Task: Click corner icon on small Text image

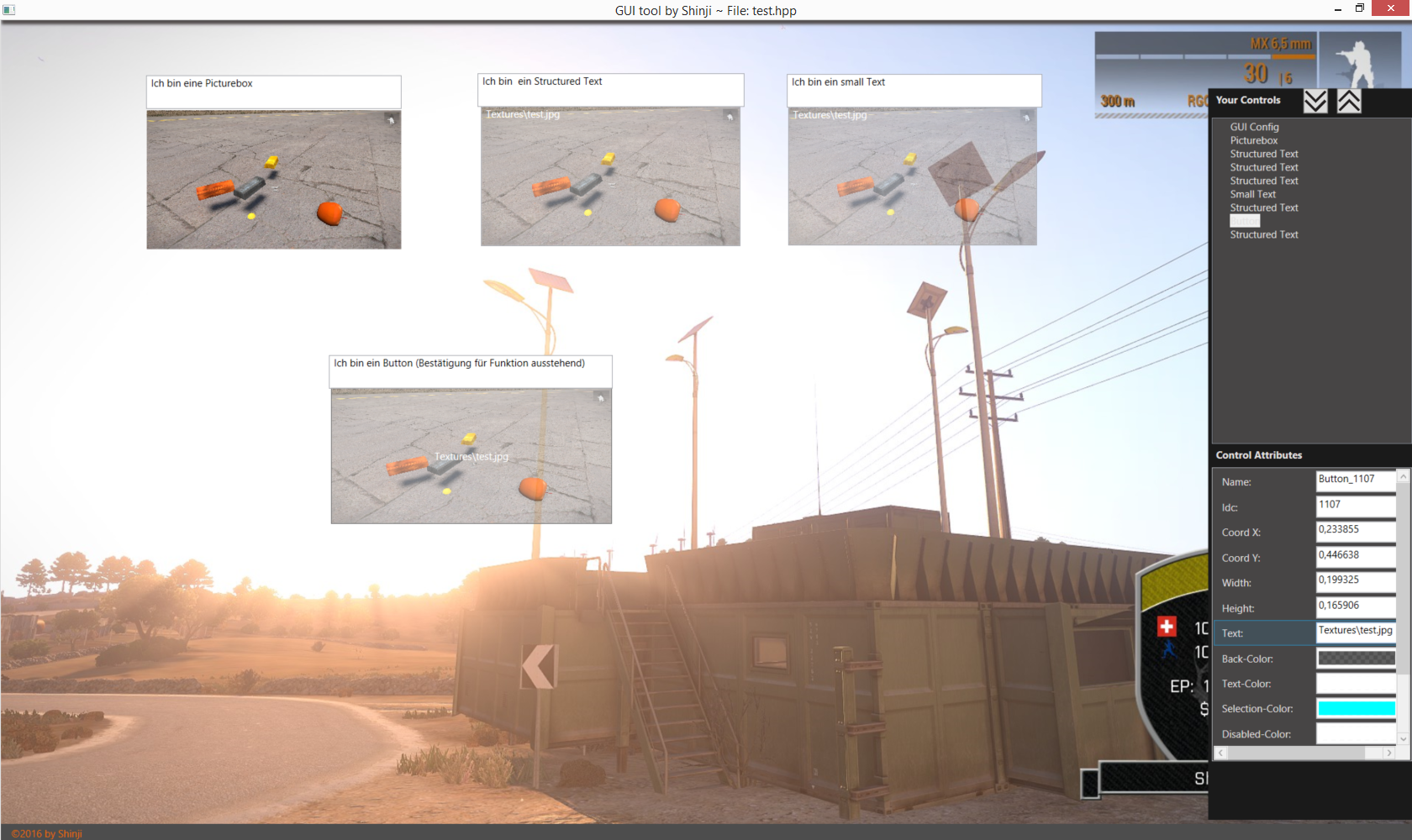Action: tap(1026, 117)
